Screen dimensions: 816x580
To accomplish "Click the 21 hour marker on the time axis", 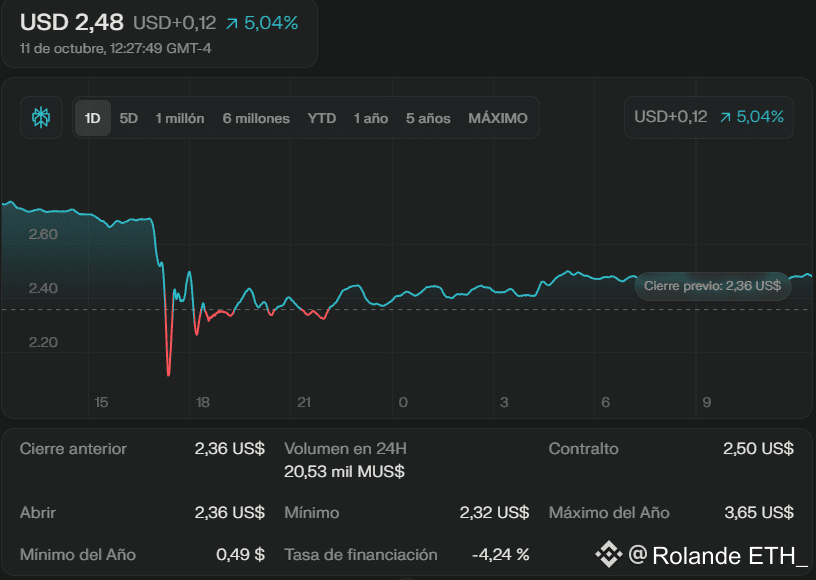I will [x=305, y=402].
